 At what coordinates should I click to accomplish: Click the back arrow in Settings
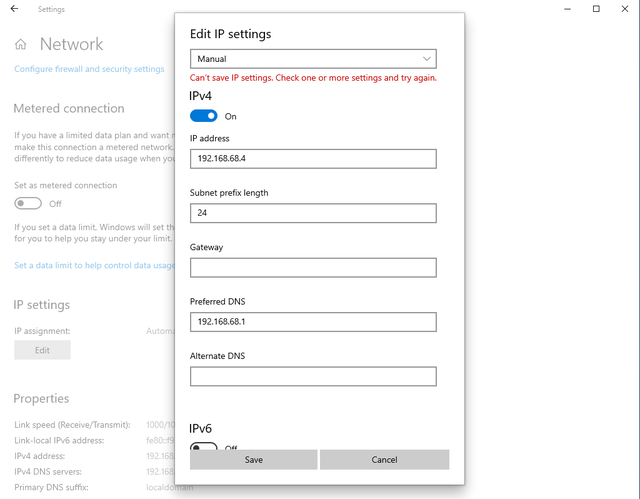tap(14, 9)
